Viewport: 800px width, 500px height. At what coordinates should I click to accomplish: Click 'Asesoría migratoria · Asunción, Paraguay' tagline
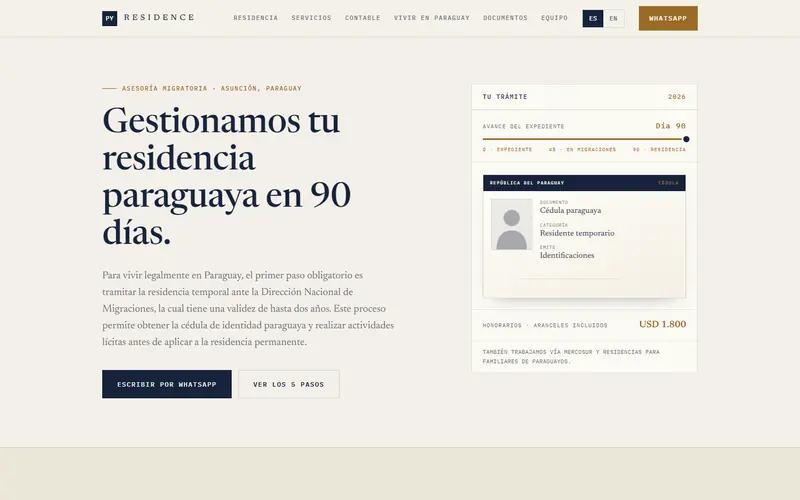coord(212,88)
